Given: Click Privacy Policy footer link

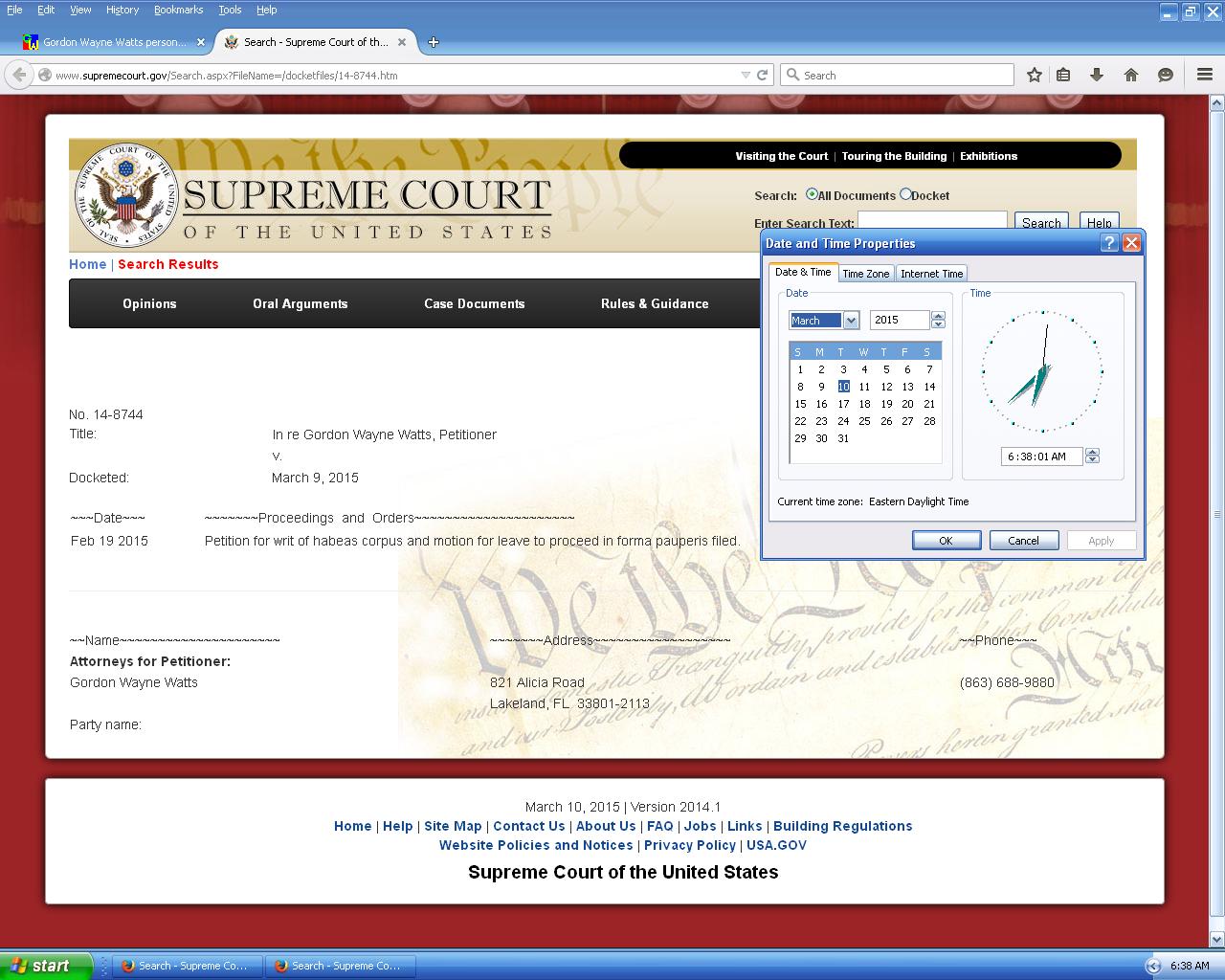Looking at the screenshot, I should tap(690, 845).
